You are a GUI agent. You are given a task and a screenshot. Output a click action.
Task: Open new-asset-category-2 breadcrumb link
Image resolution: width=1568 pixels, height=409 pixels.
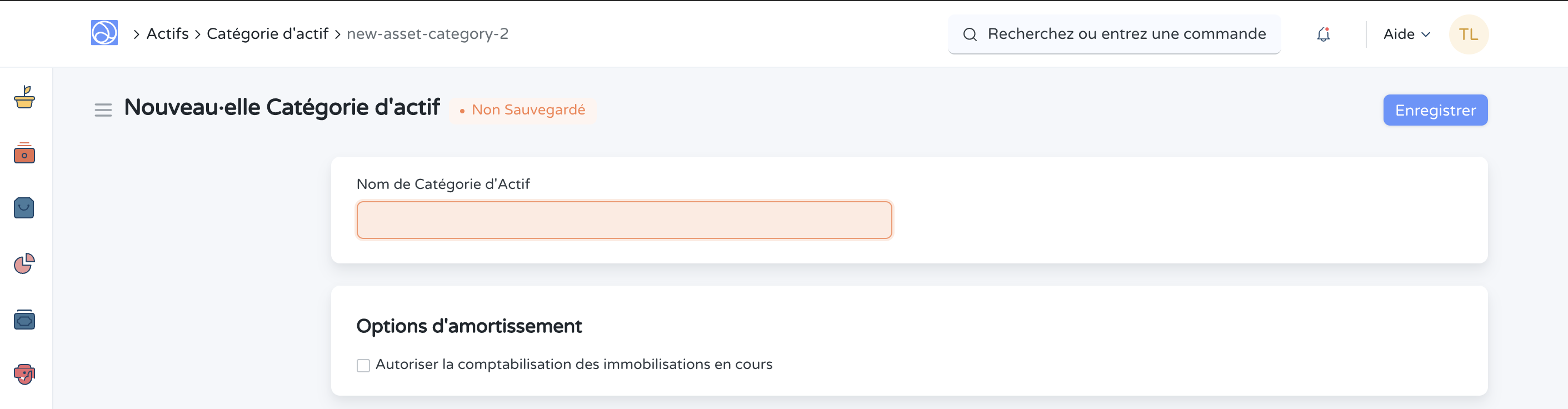[428, 34]
